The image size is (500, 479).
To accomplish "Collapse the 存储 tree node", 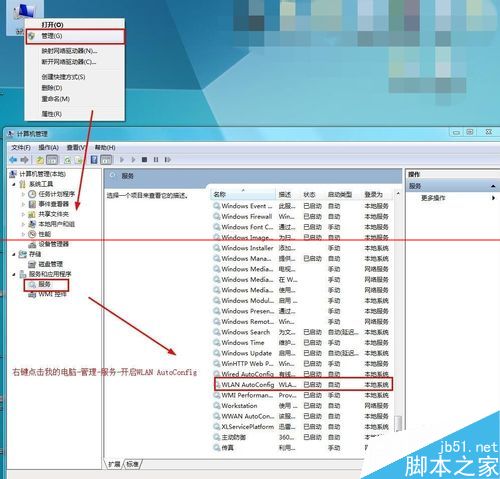I will (14, 254).
